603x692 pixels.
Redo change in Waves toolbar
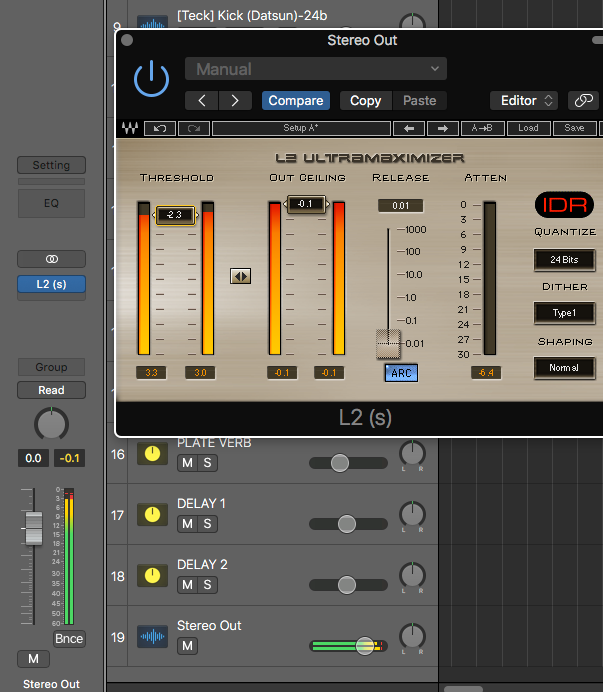point(194,128)
